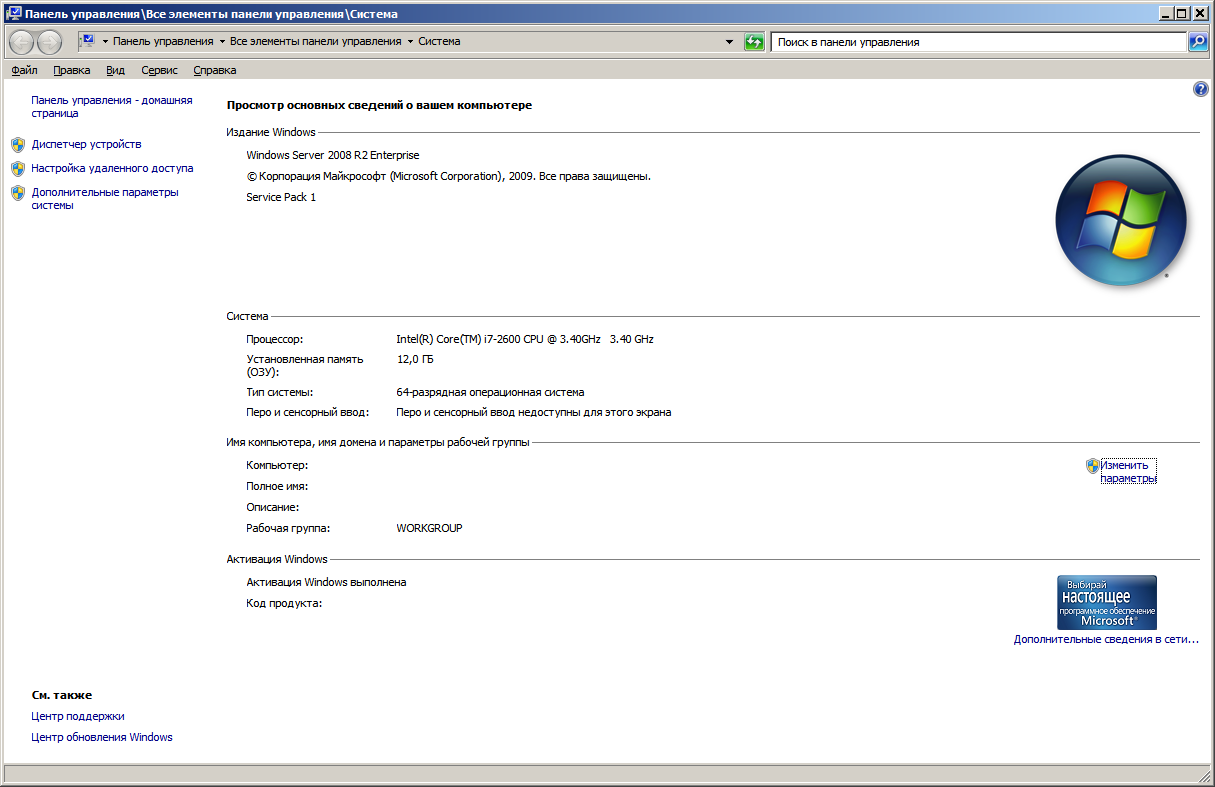Open Центр обновления Windows link

click(102, 737)
